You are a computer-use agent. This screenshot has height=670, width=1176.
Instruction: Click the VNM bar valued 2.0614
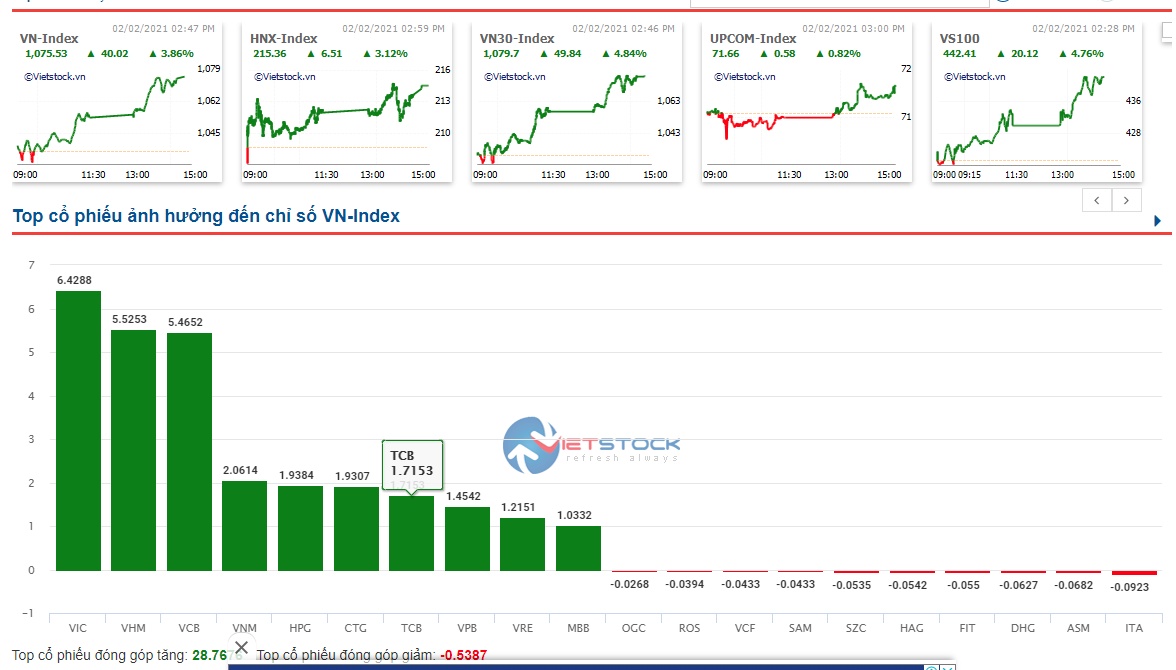(244, 526)
